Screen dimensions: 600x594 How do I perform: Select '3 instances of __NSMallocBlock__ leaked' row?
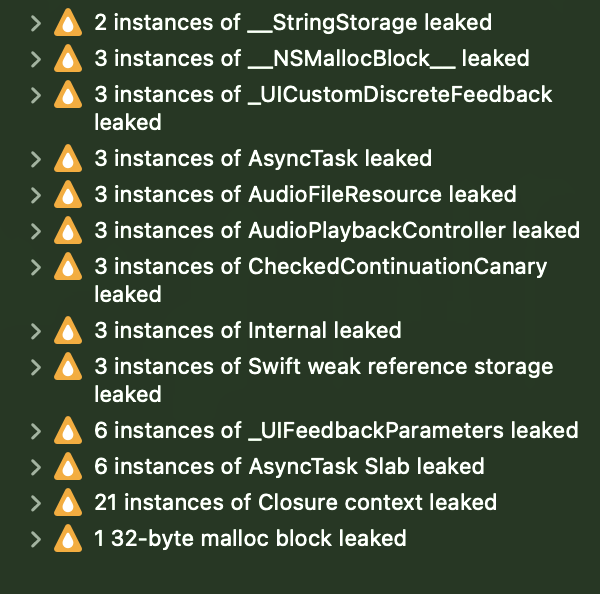pyautogui.click(x=311, y=59)
